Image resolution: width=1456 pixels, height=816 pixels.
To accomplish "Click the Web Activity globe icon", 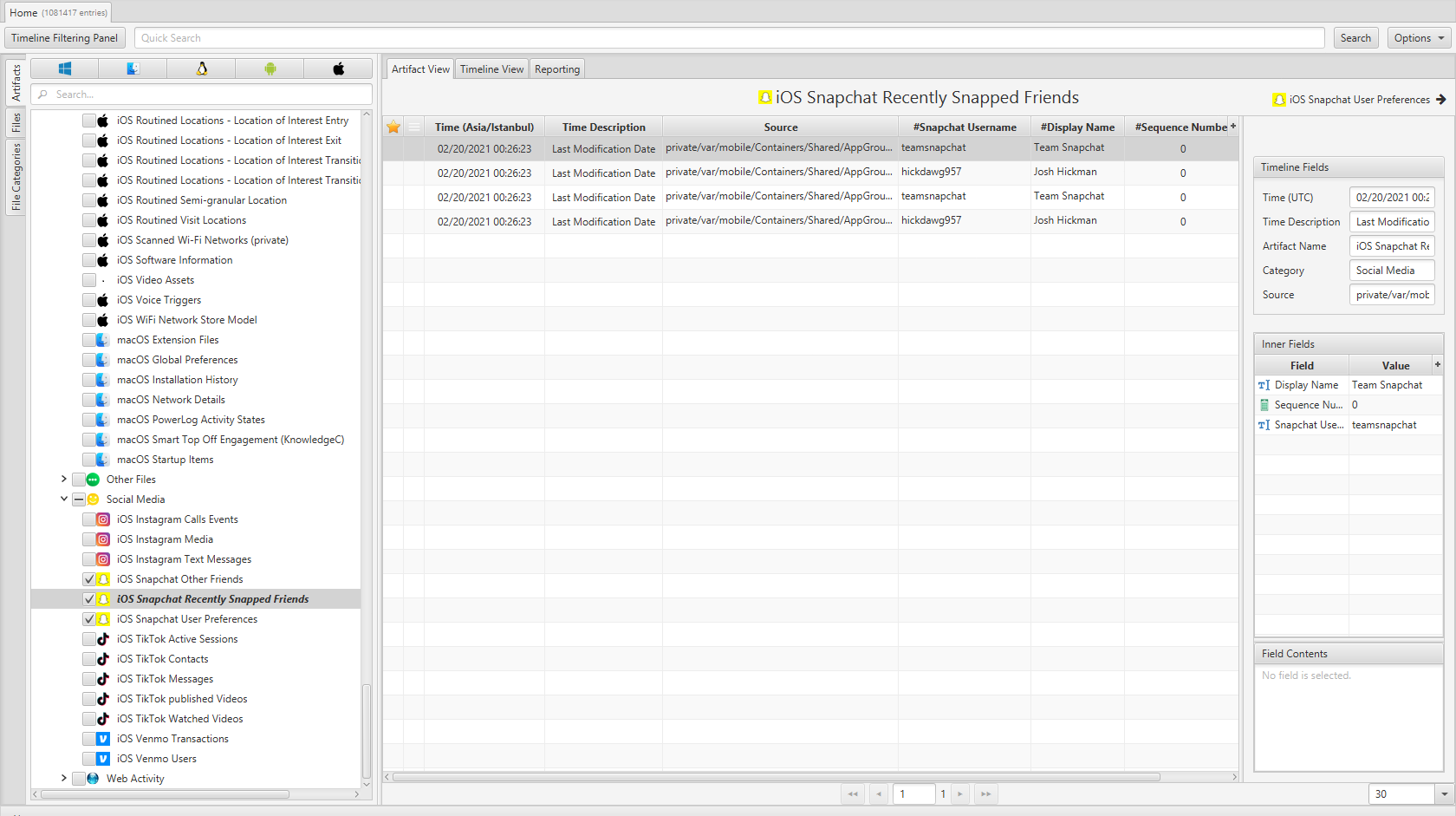I will pos(93,779).
